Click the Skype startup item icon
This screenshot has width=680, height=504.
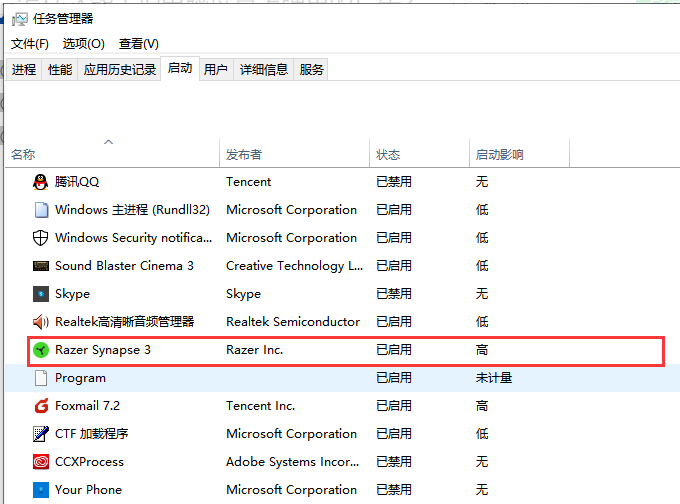tap(41, 294)
